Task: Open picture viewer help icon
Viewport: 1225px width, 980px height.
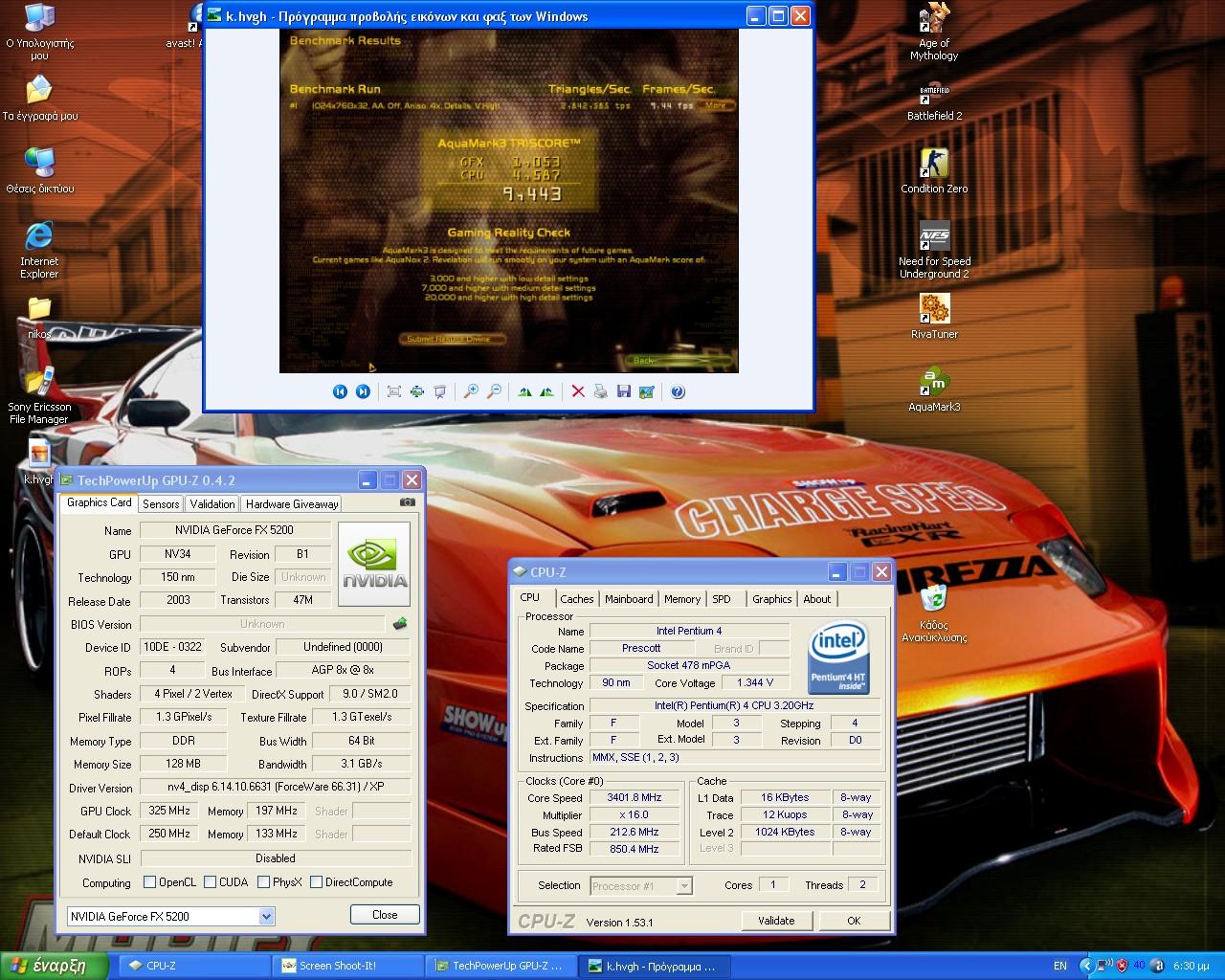Action: coord(678,391)
